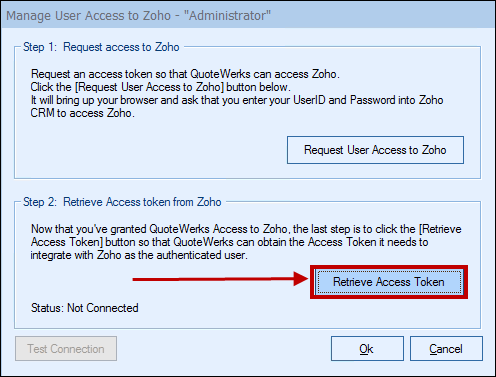
Task: Click empty area right of Status inside Step 2 box
Action: coord(300,312)
